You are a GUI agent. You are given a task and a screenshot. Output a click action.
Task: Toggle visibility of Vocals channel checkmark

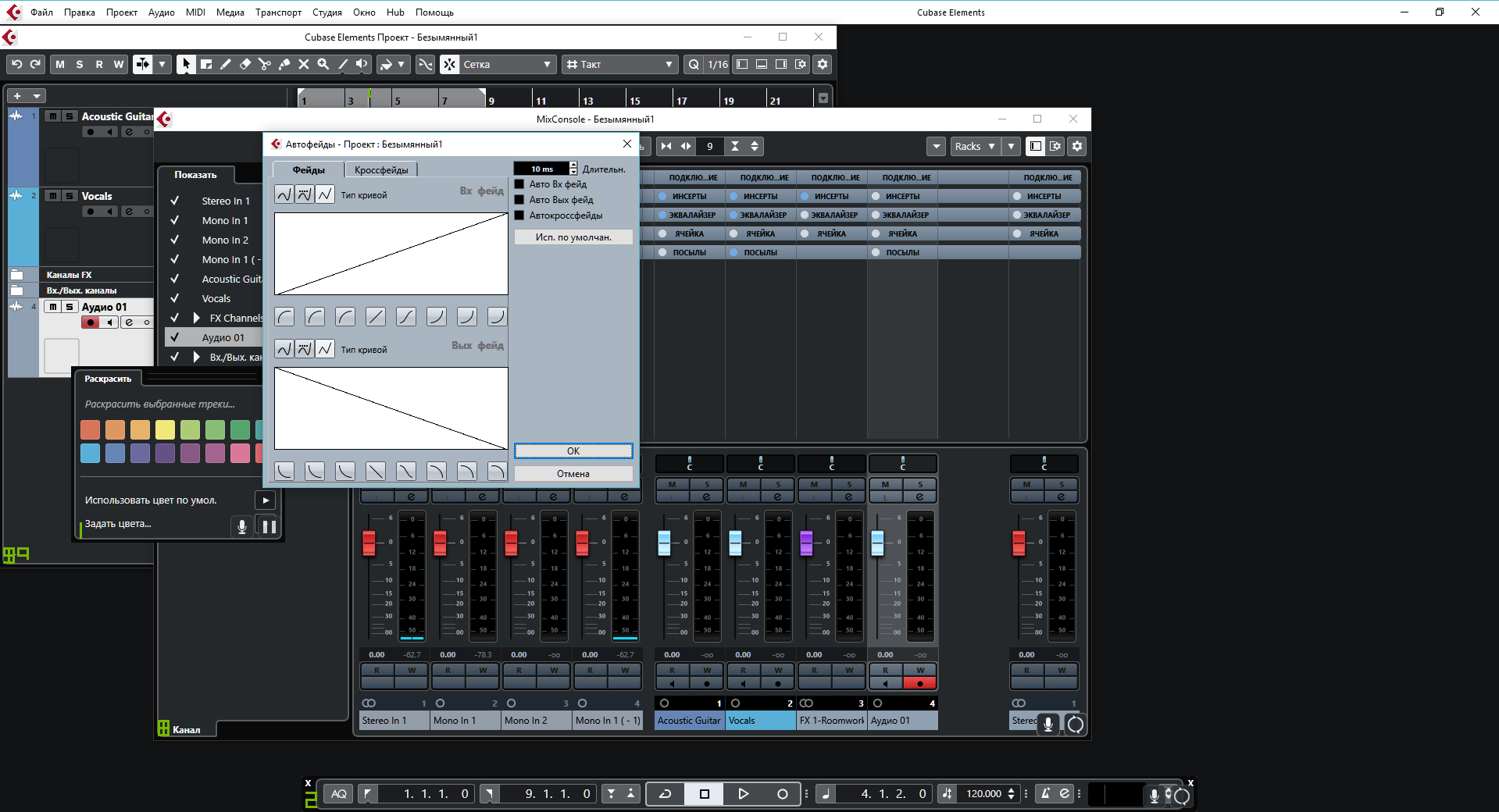[x=175, y=298]
